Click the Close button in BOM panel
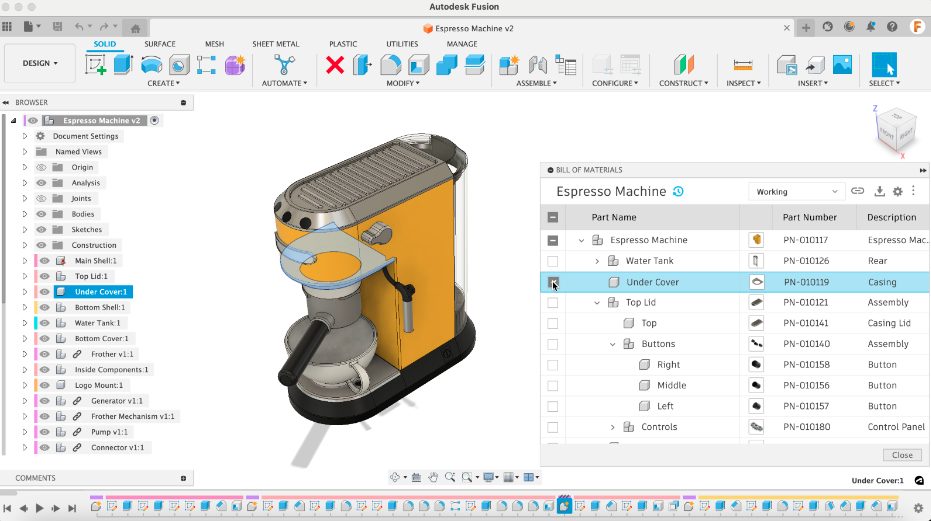This screenshot has height=521, width=931. pos(902,455)
